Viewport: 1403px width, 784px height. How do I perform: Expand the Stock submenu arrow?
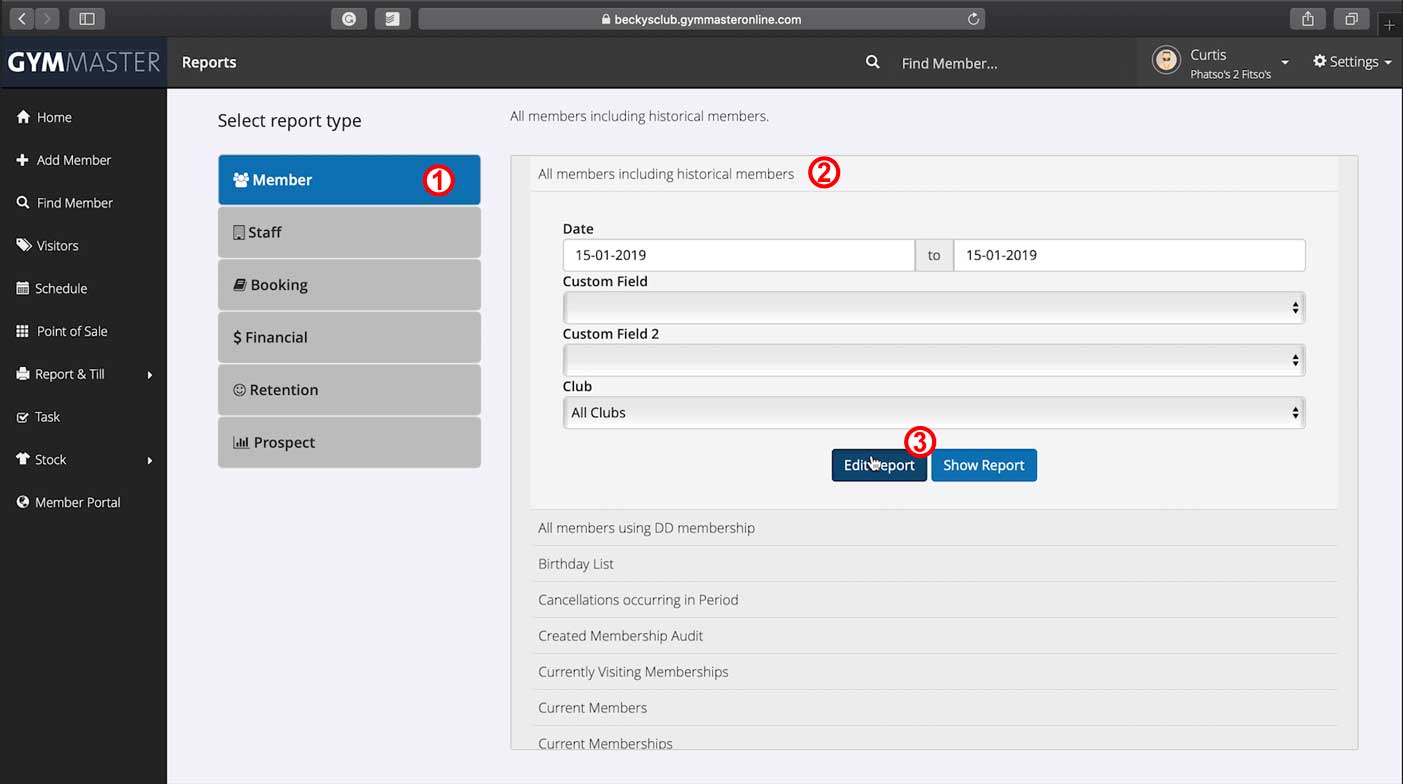pos(150,460)
